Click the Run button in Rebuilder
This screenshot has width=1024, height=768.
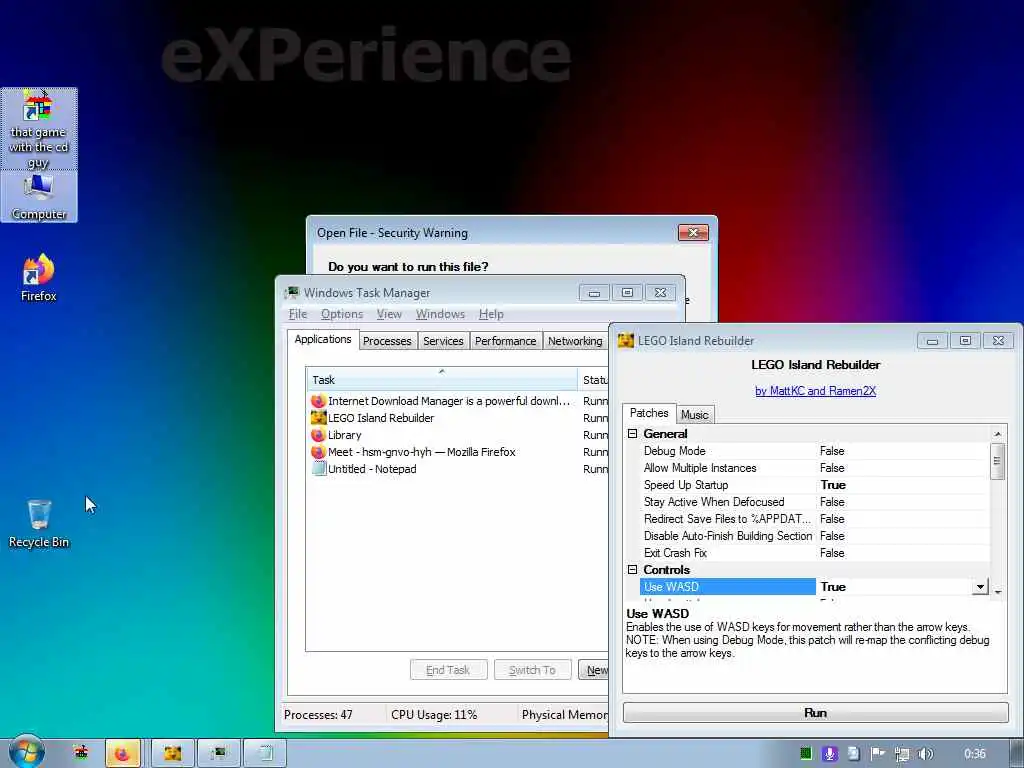pyautogui.click(x=816, y=712)
